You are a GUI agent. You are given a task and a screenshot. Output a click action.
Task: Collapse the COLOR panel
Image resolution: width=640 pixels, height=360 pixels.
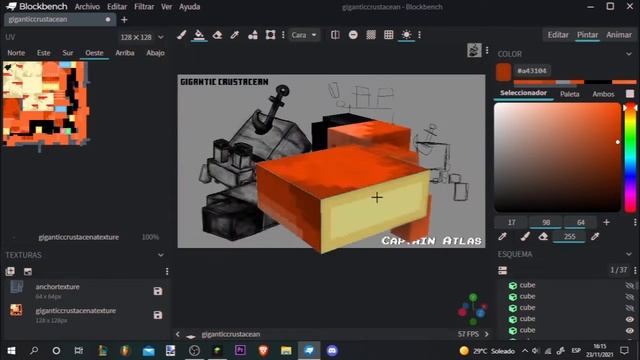pos(629,54)
